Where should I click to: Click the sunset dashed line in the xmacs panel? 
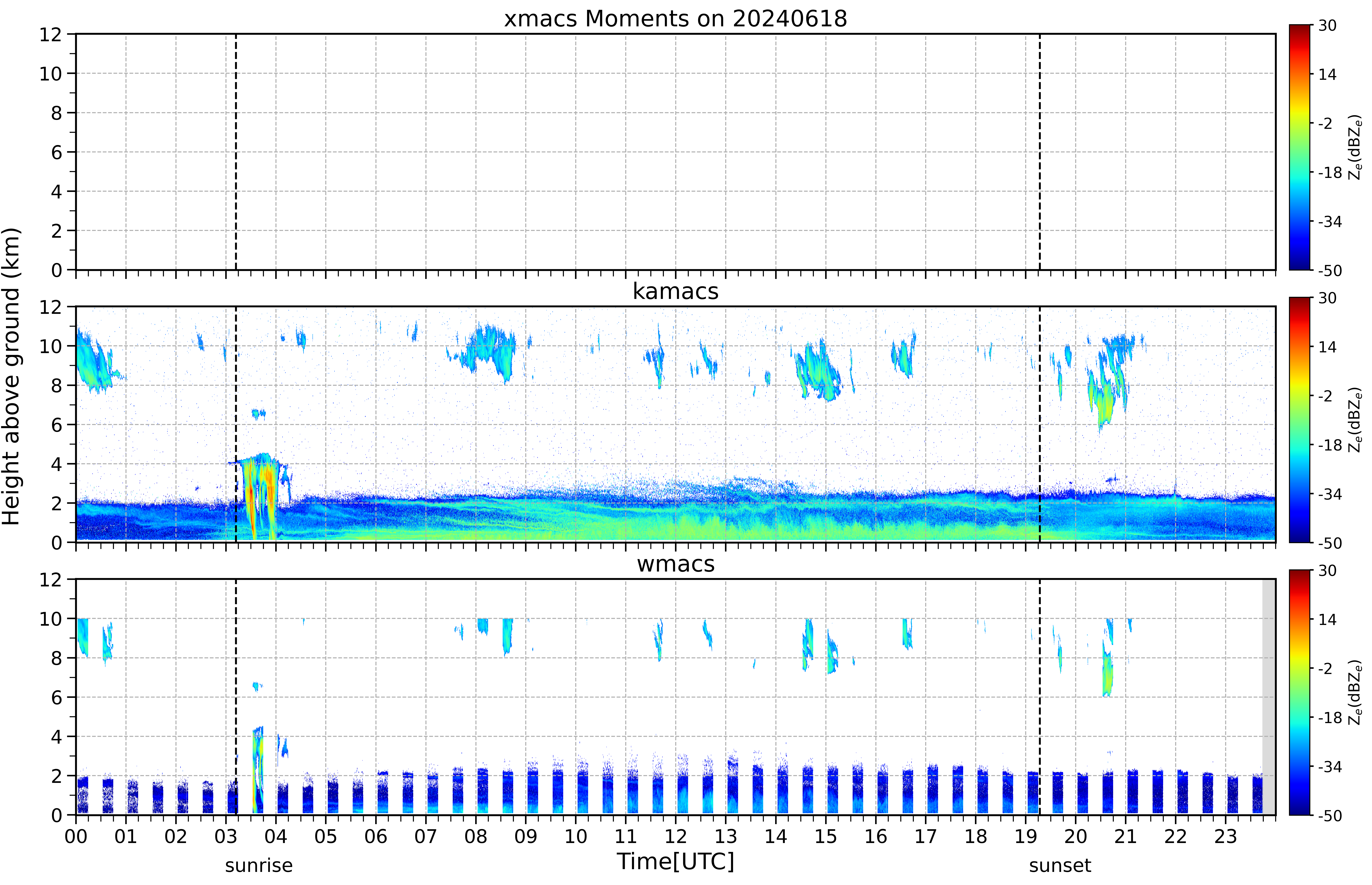[1040, 152]
